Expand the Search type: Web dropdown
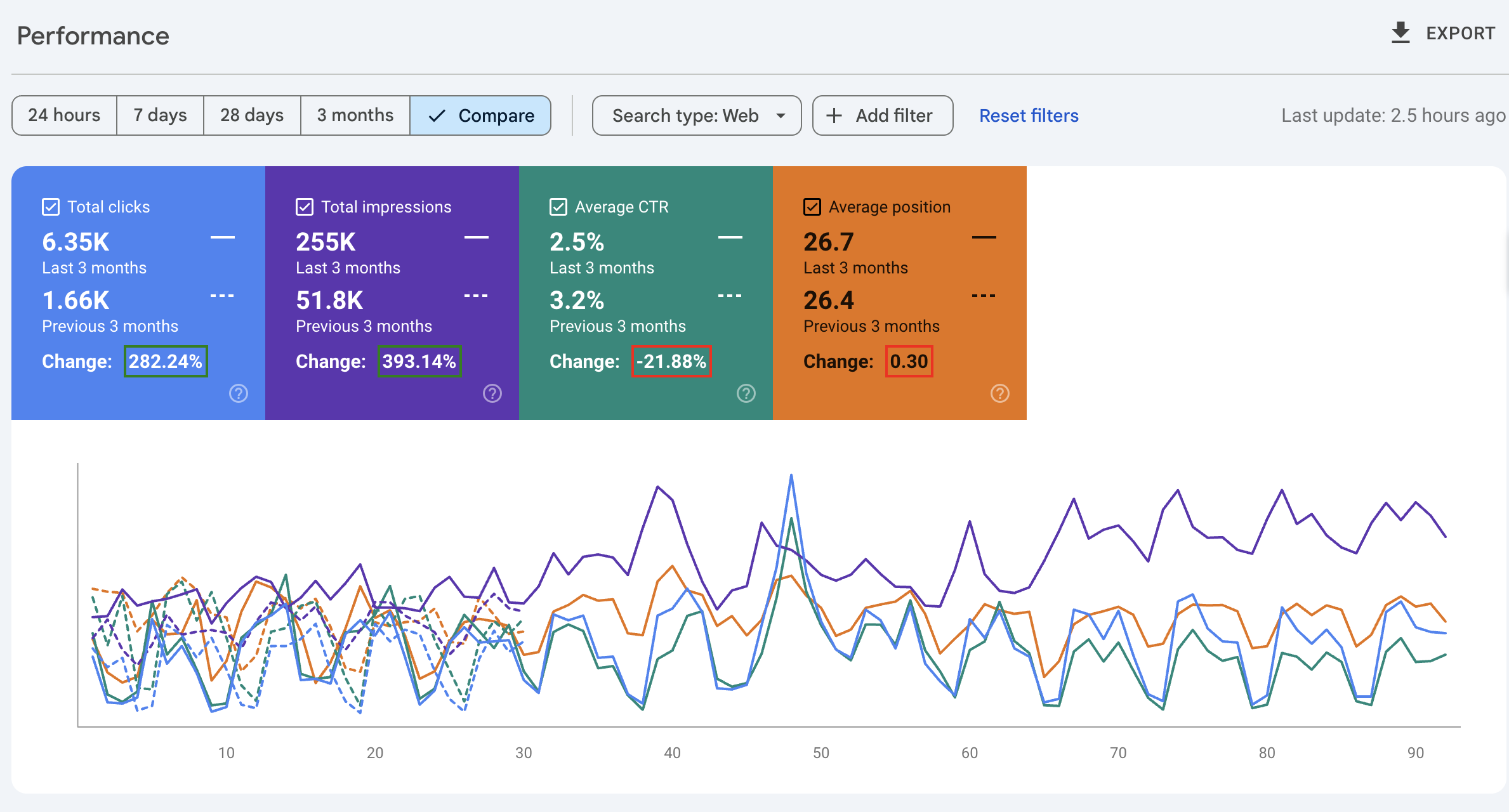This screenshot has width=1509, height=812. click(x=685, y=115)
